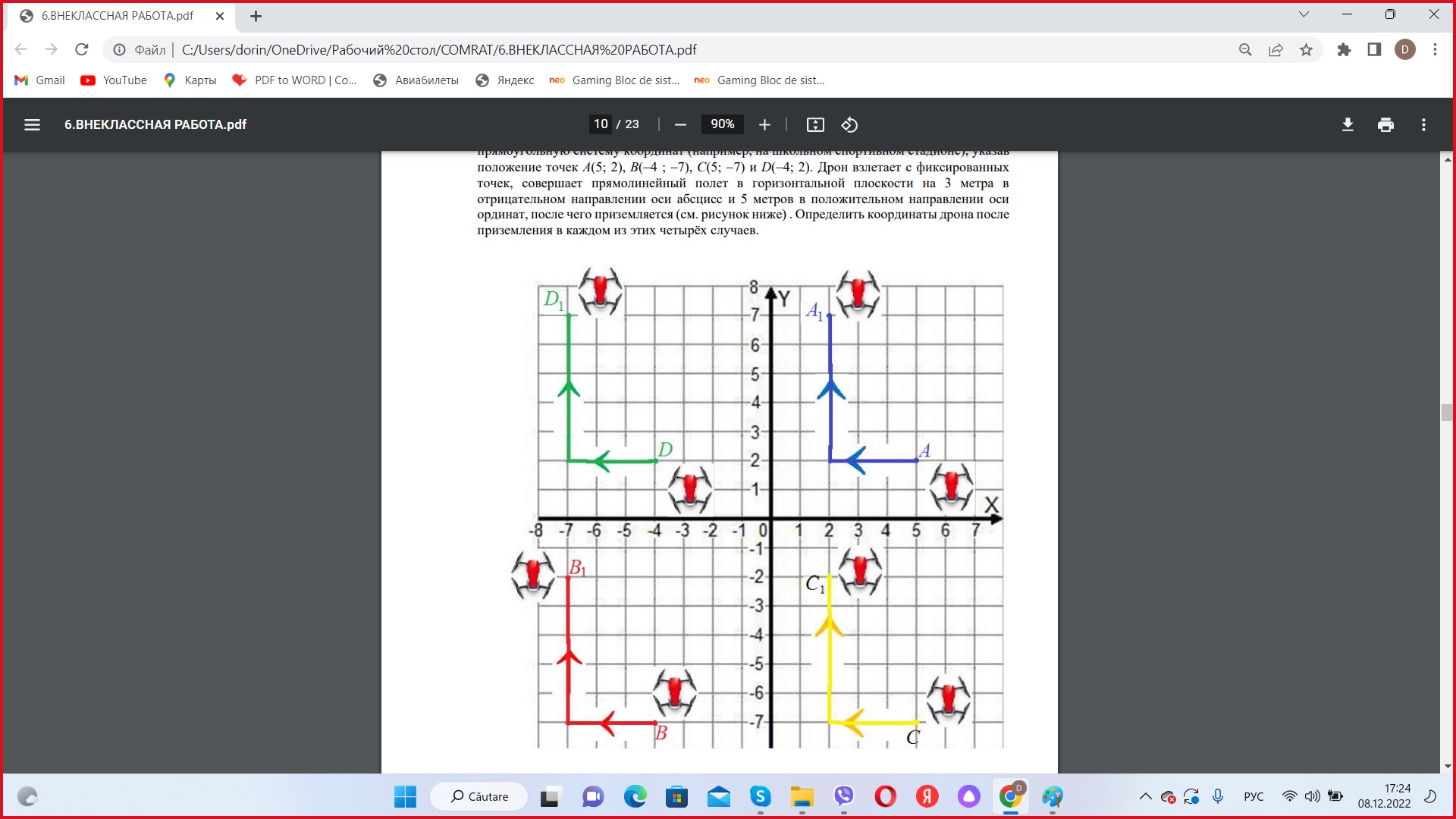Rotate the PDF counterclockwise
The height and width of the screenshot is (819, 1456).
pyautogui.click(x=849, y=124)
